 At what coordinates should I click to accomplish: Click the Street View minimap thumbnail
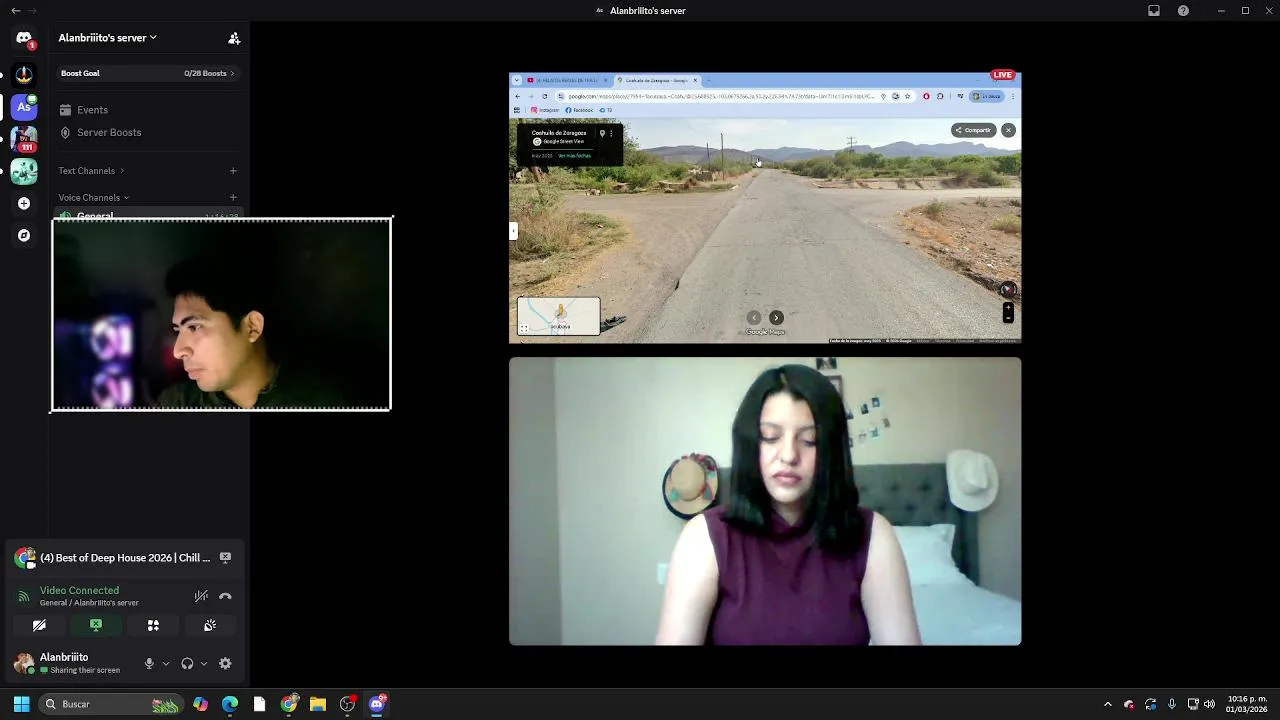pos(559,316)
